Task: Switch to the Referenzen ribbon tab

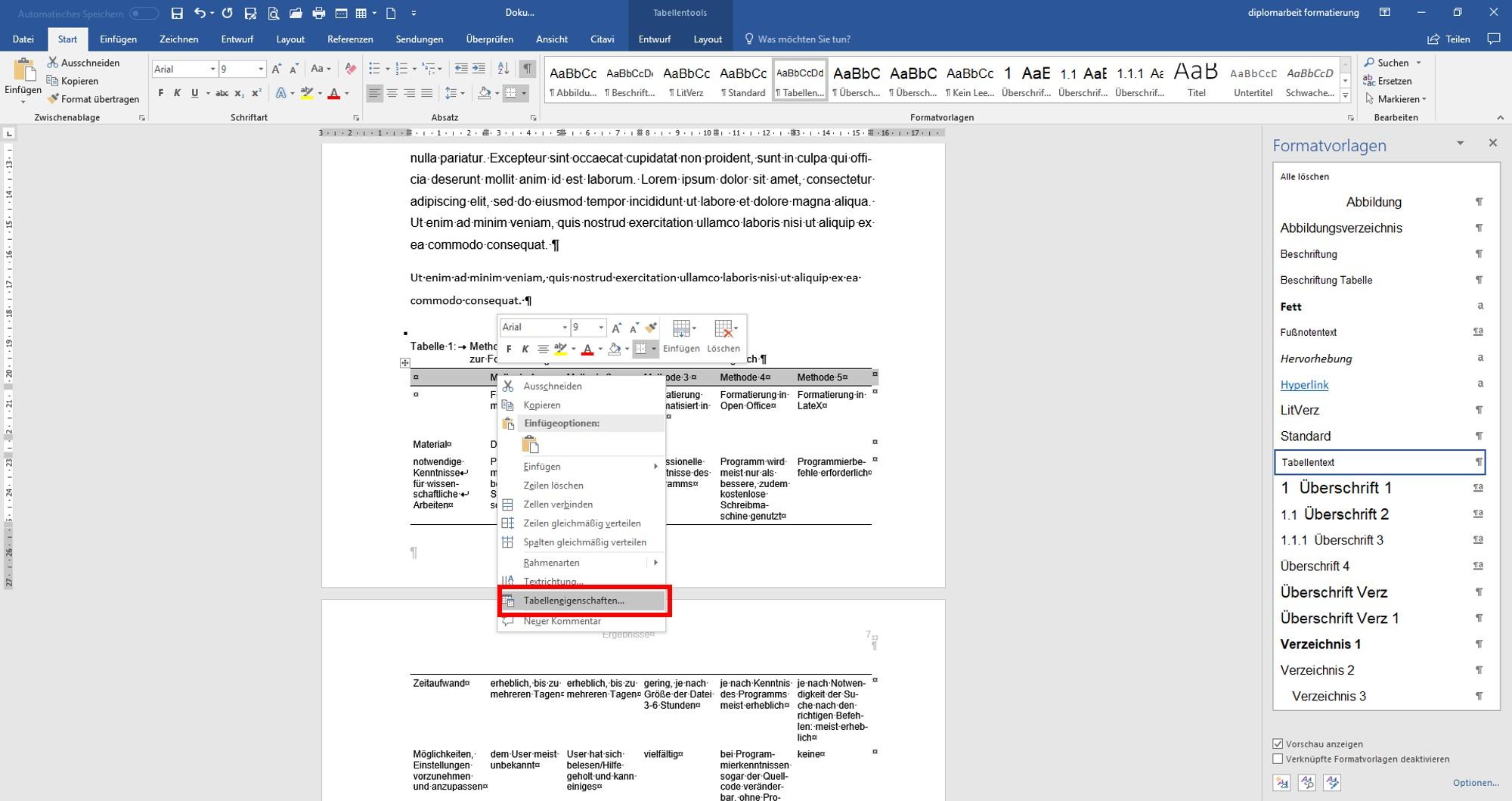Action: [x=350, y=39]
